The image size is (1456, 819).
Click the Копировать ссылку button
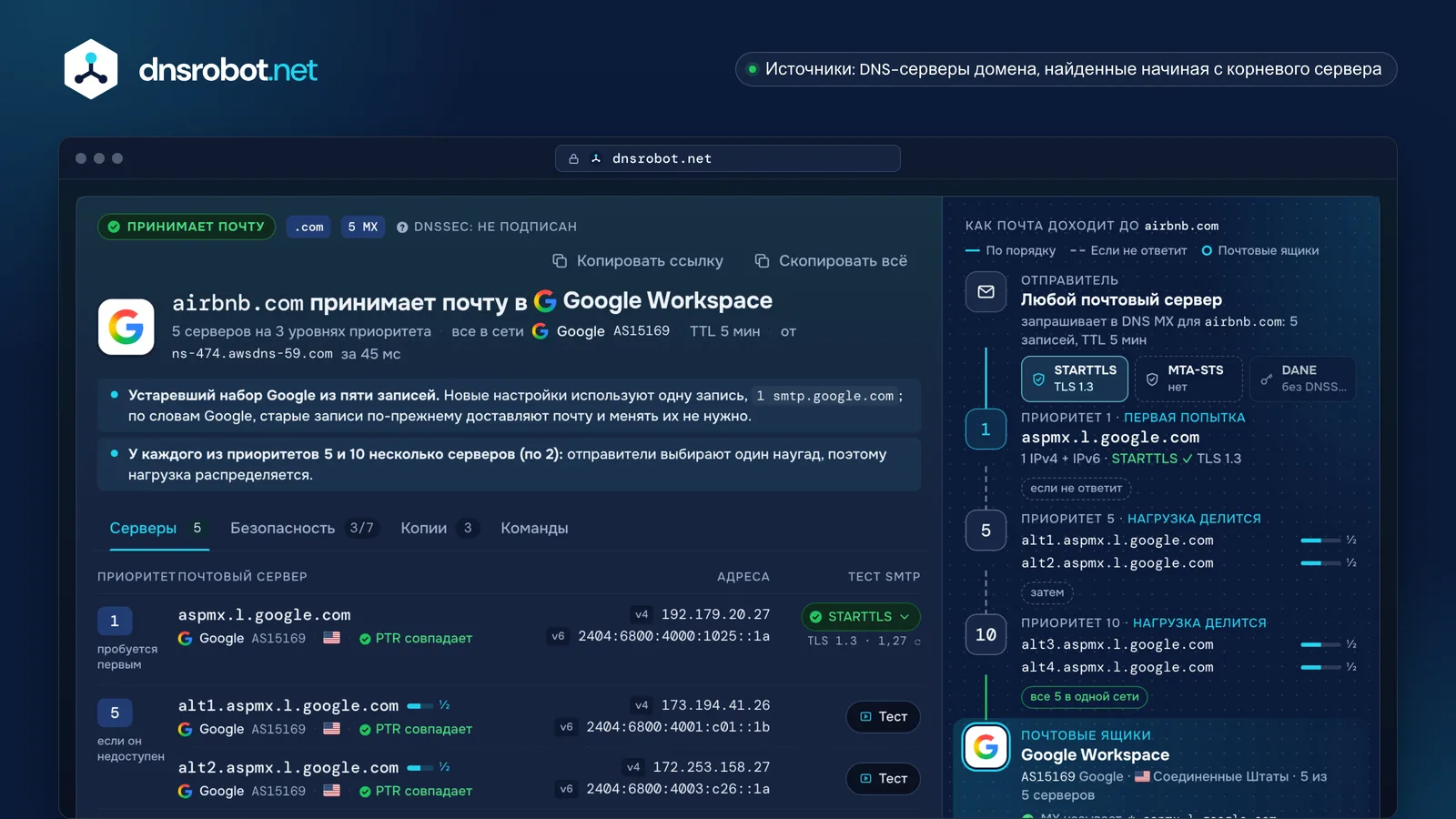tap(638, 261)
